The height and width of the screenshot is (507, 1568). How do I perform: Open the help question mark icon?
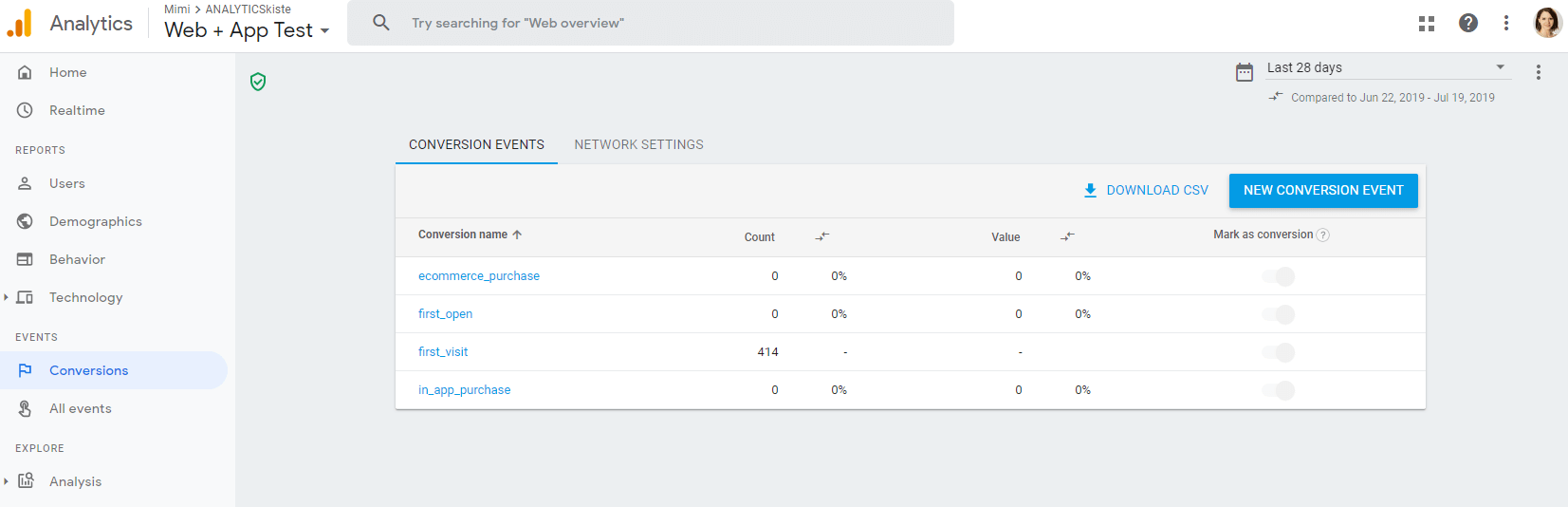pyautogui.click(x=1467, y=24)
